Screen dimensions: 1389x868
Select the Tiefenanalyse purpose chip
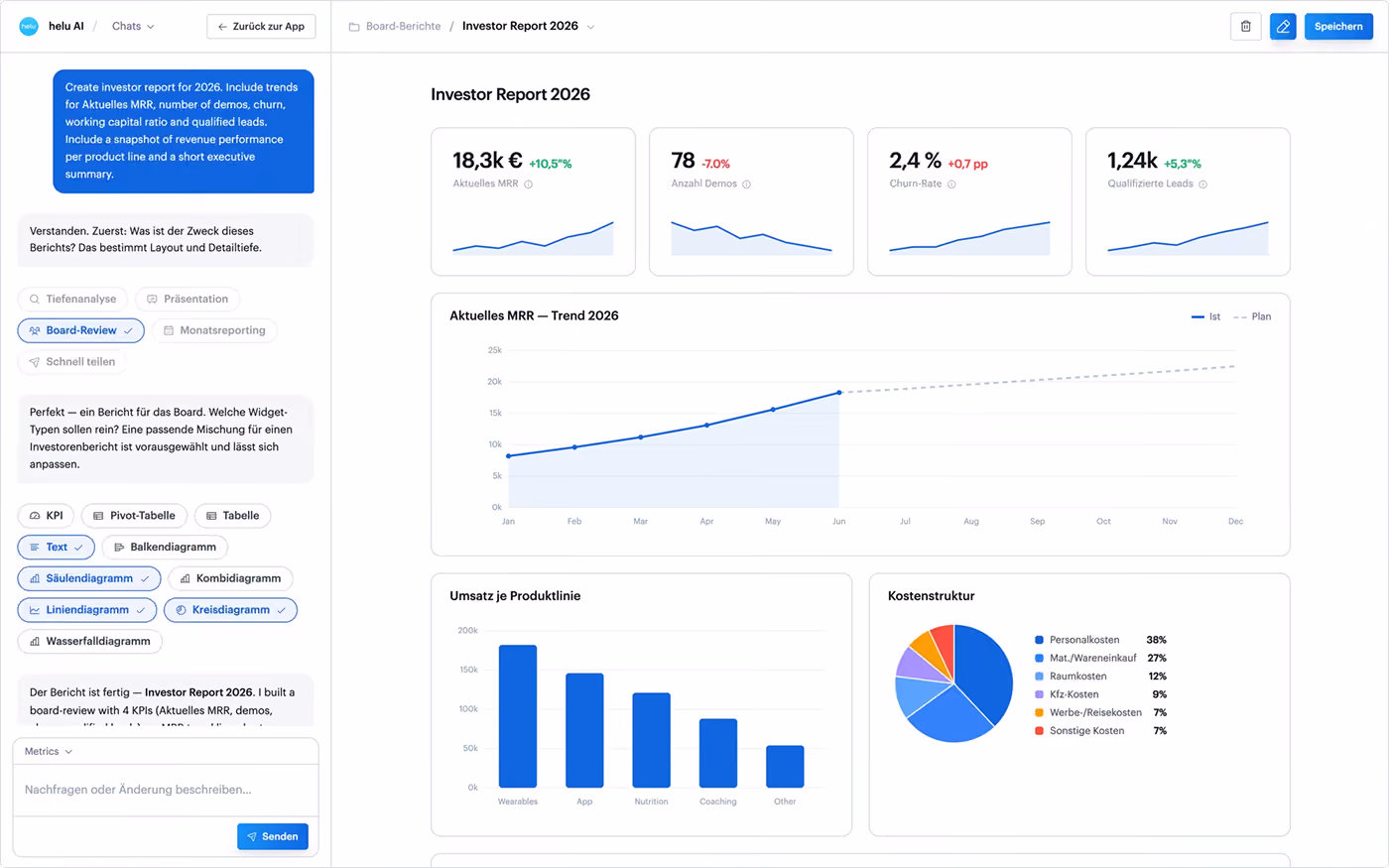point(72,299)
